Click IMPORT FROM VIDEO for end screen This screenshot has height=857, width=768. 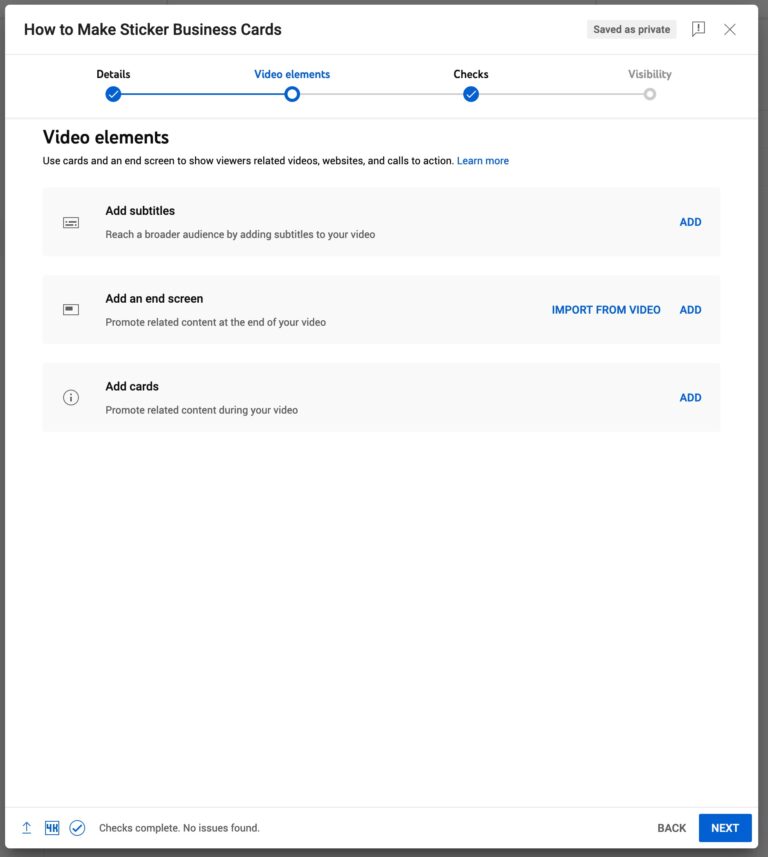pyautogui.click(x=604, y=309)
